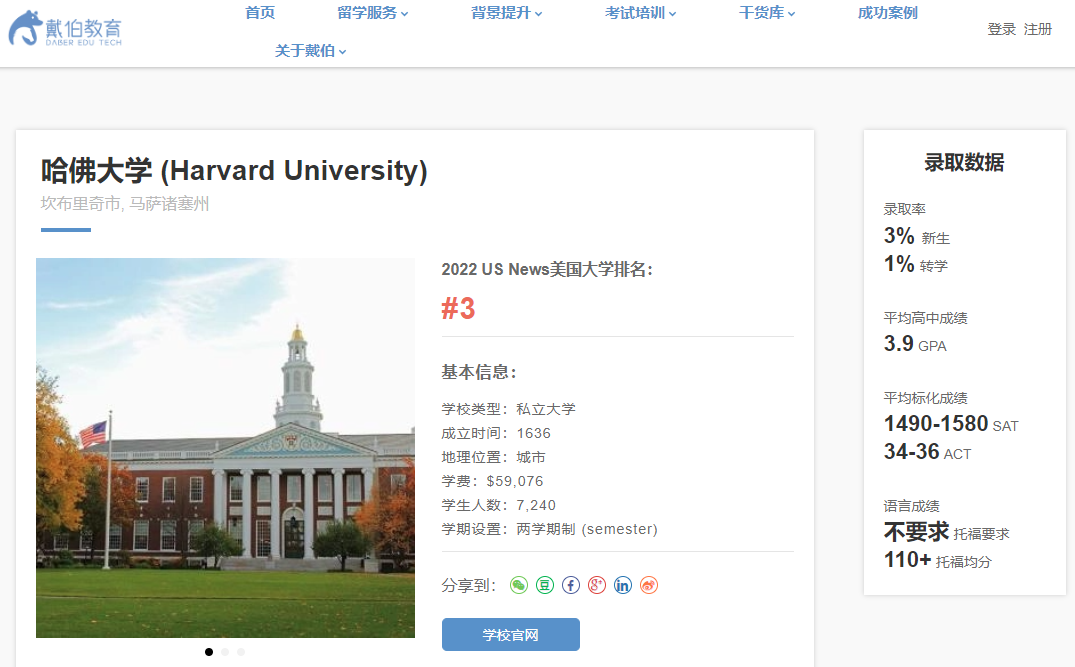The width and height of the screenshot is (1075, 667).
Task: Click the 学校官网 button
Action: (510, 634)
